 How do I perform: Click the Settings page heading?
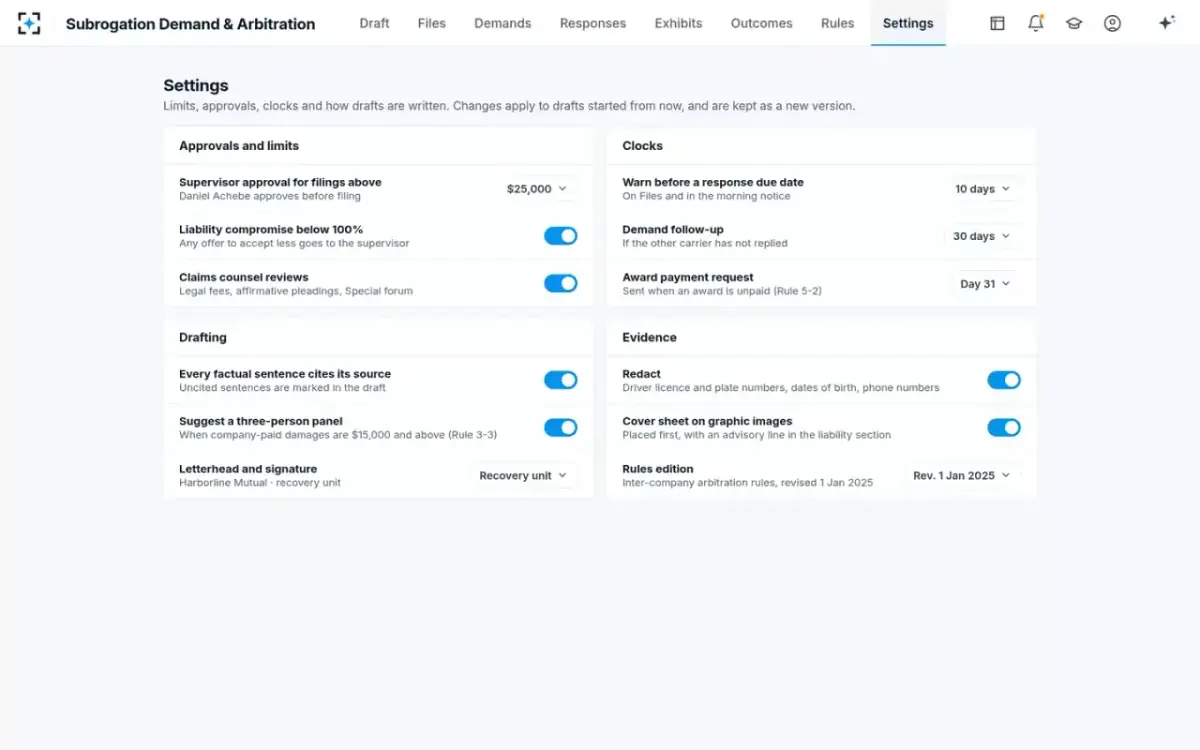click(x=196, y=86)
